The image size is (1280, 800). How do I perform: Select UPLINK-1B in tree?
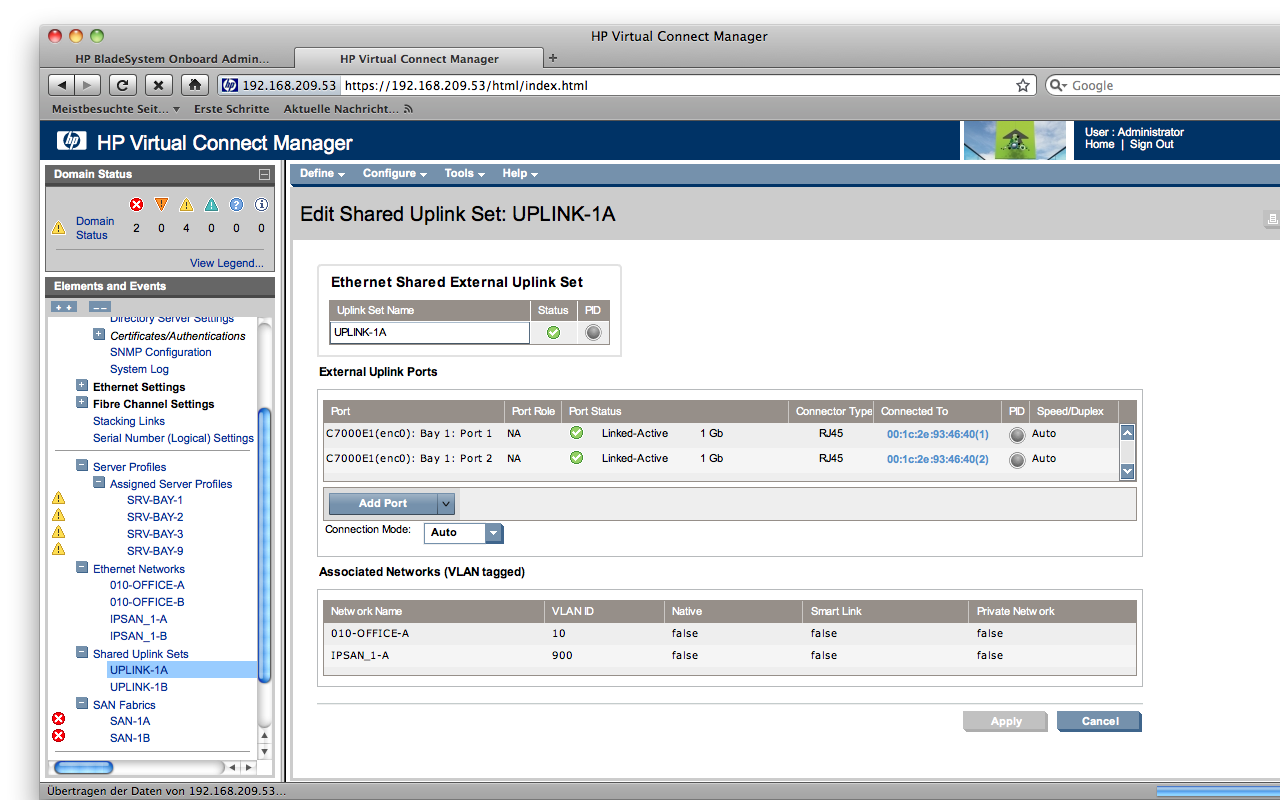point(139,687)
